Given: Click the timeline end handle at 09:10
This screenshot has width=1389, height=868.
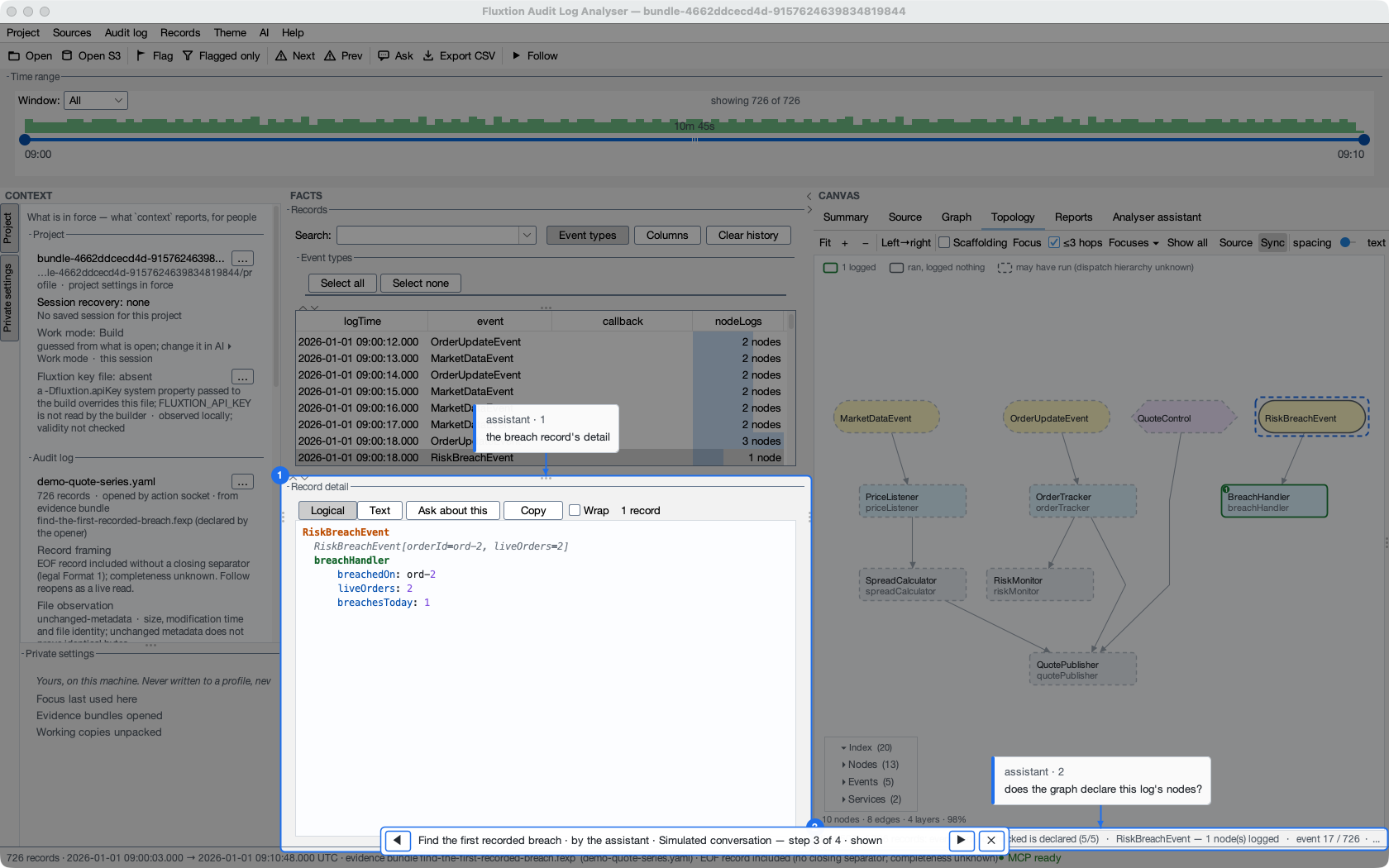Looking at the screenshot, I should [x=1364, y=140].
